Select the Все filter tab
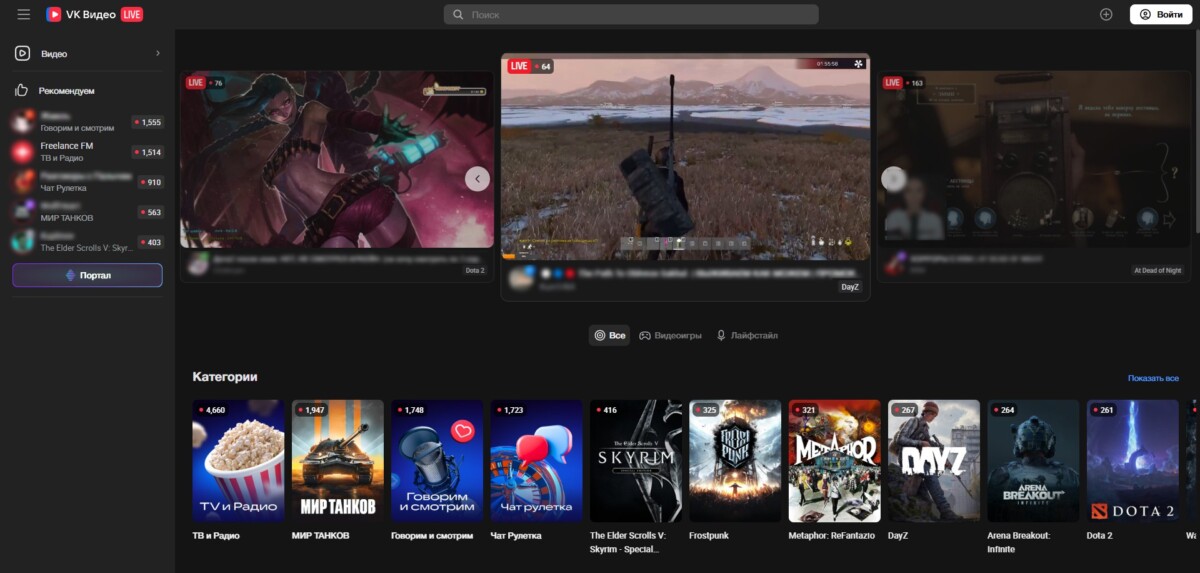The image size is (1200, 573). pyautogui.click(x=610, y=336)
